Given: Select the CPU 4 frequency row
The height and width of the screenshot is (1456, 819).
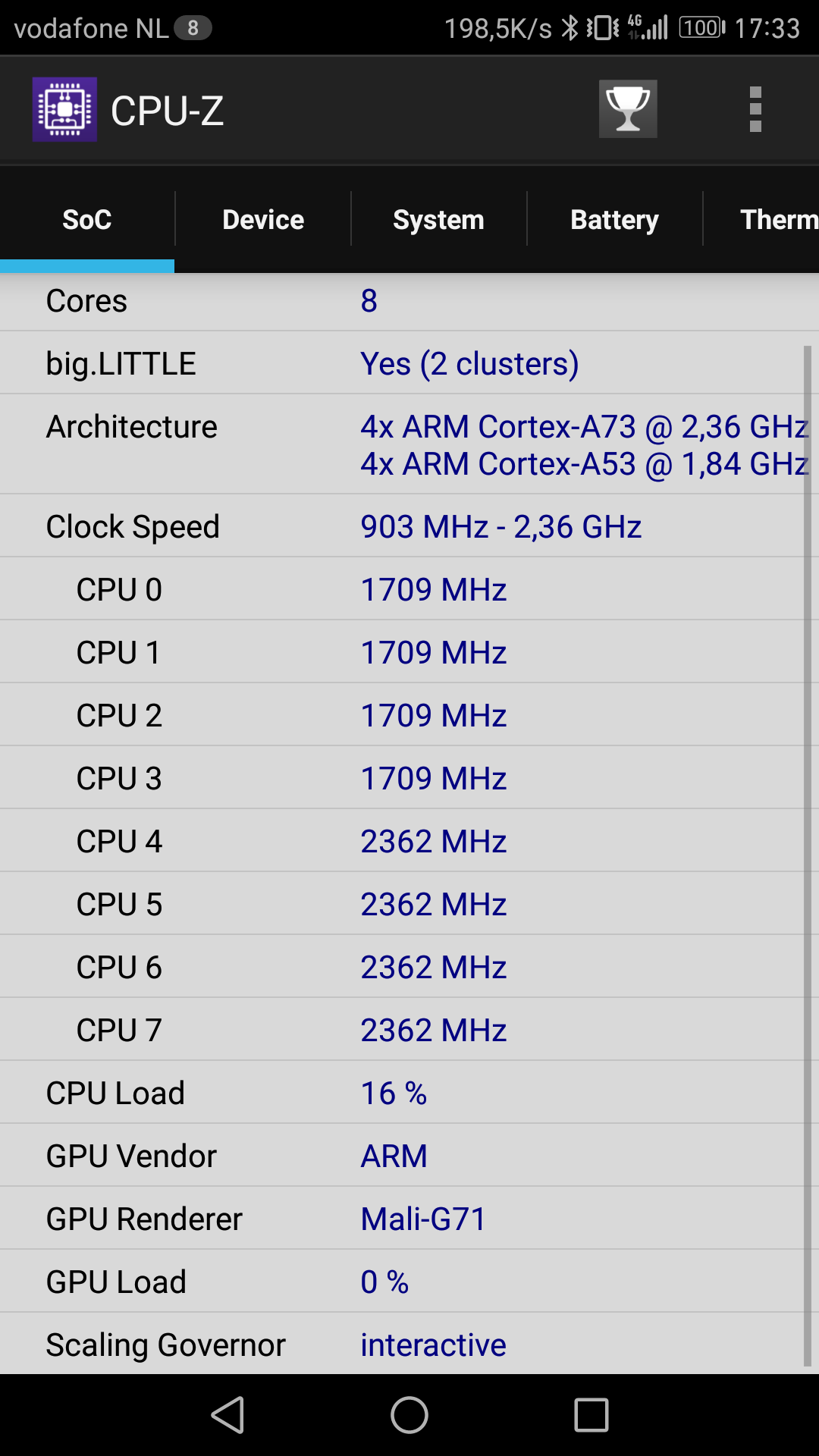Looking at the screenshot, I should pyautogui.click(x=402, y=841).
